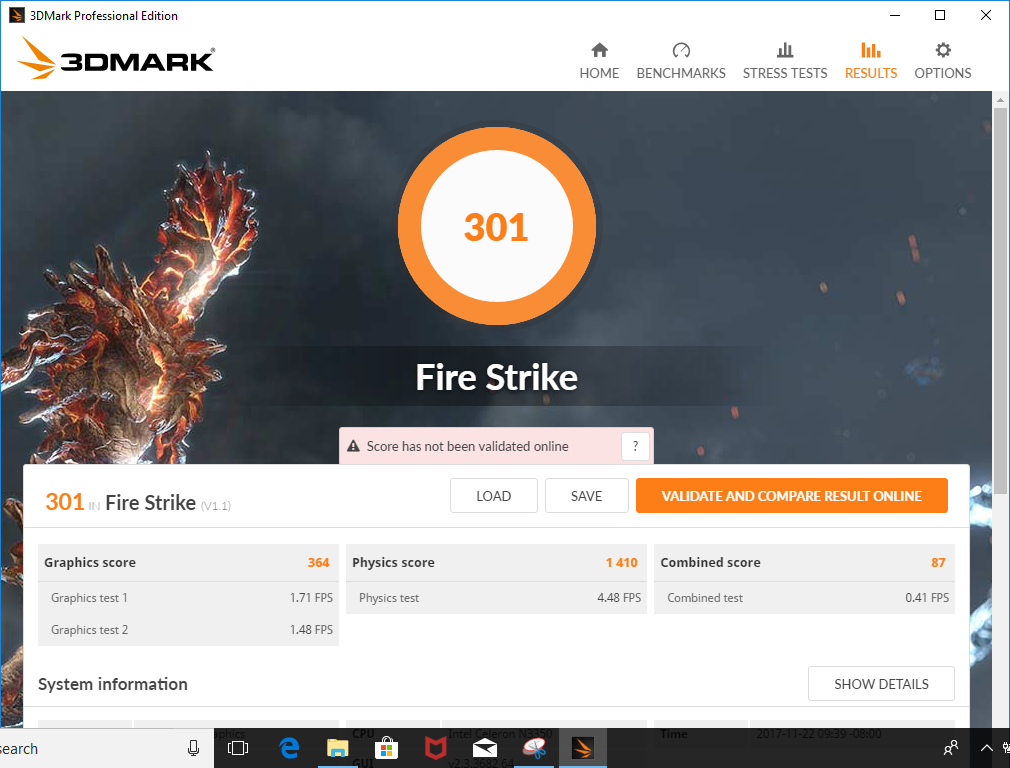
Task: Click the scrollbar up arrow
Action: pos(1000,100)
